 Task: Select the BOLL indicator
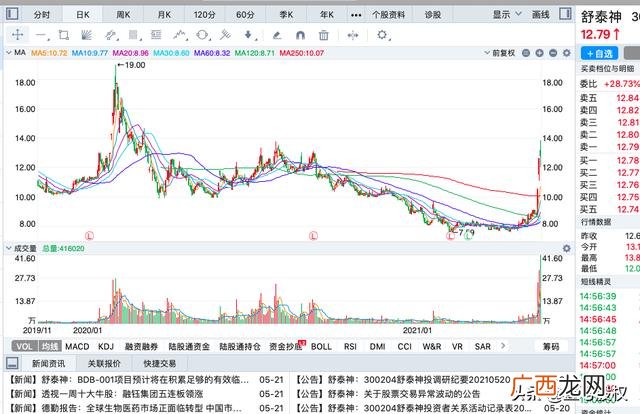coord(321,347)
